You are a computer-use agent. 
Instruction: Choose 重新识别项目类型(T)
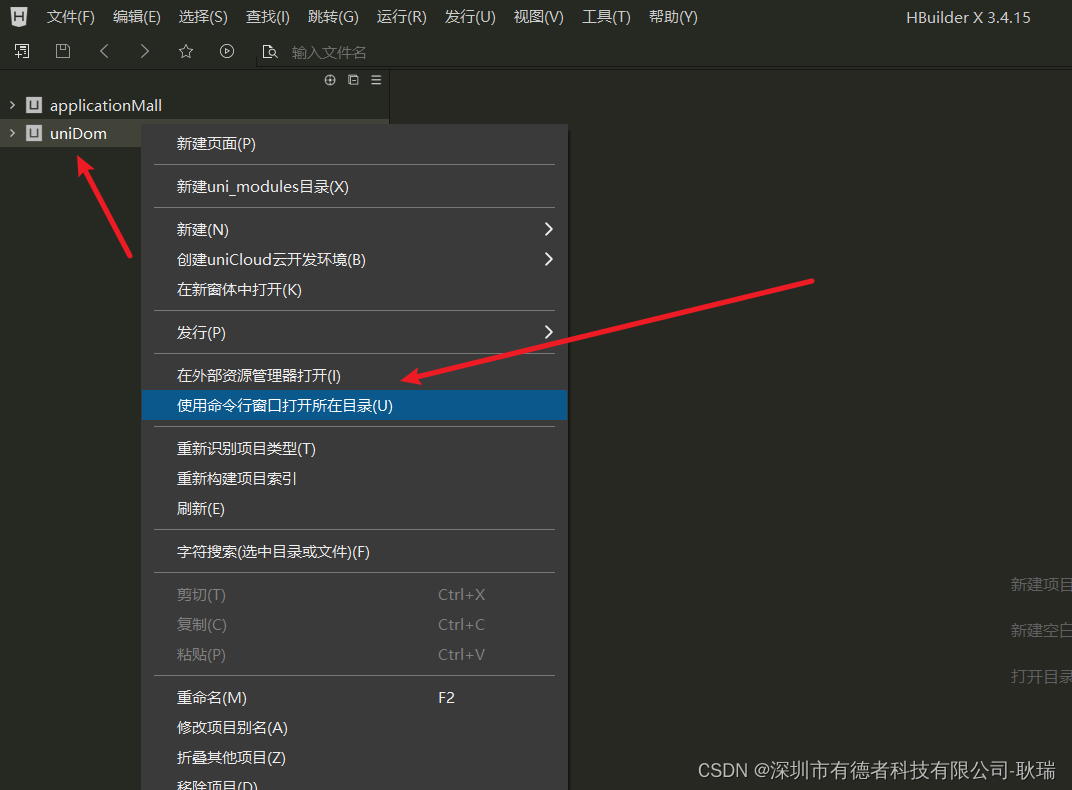(x=354, y=449)
